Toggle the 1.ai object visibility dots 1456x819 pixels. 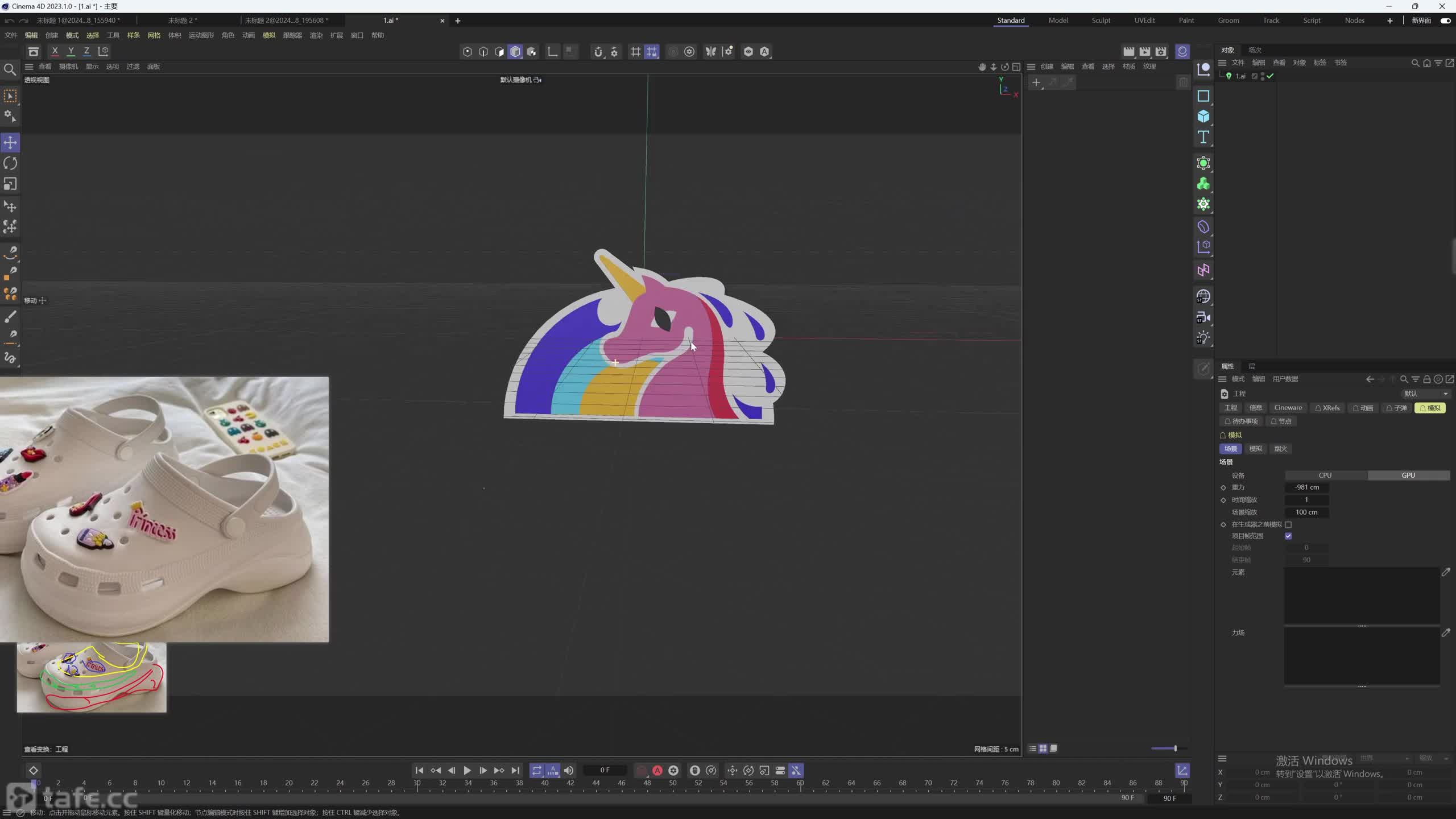click(x=1263, y=76)
